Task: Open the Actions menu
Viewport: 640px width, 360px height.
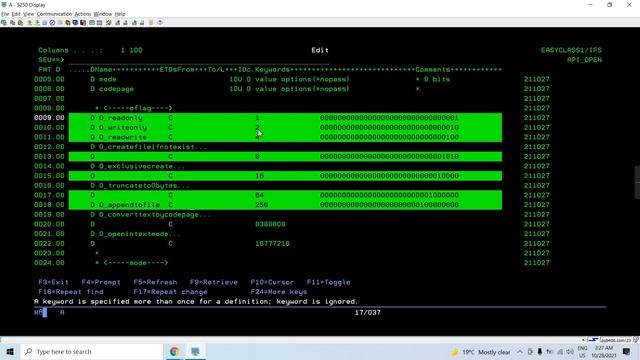Action: click(83, 14)
